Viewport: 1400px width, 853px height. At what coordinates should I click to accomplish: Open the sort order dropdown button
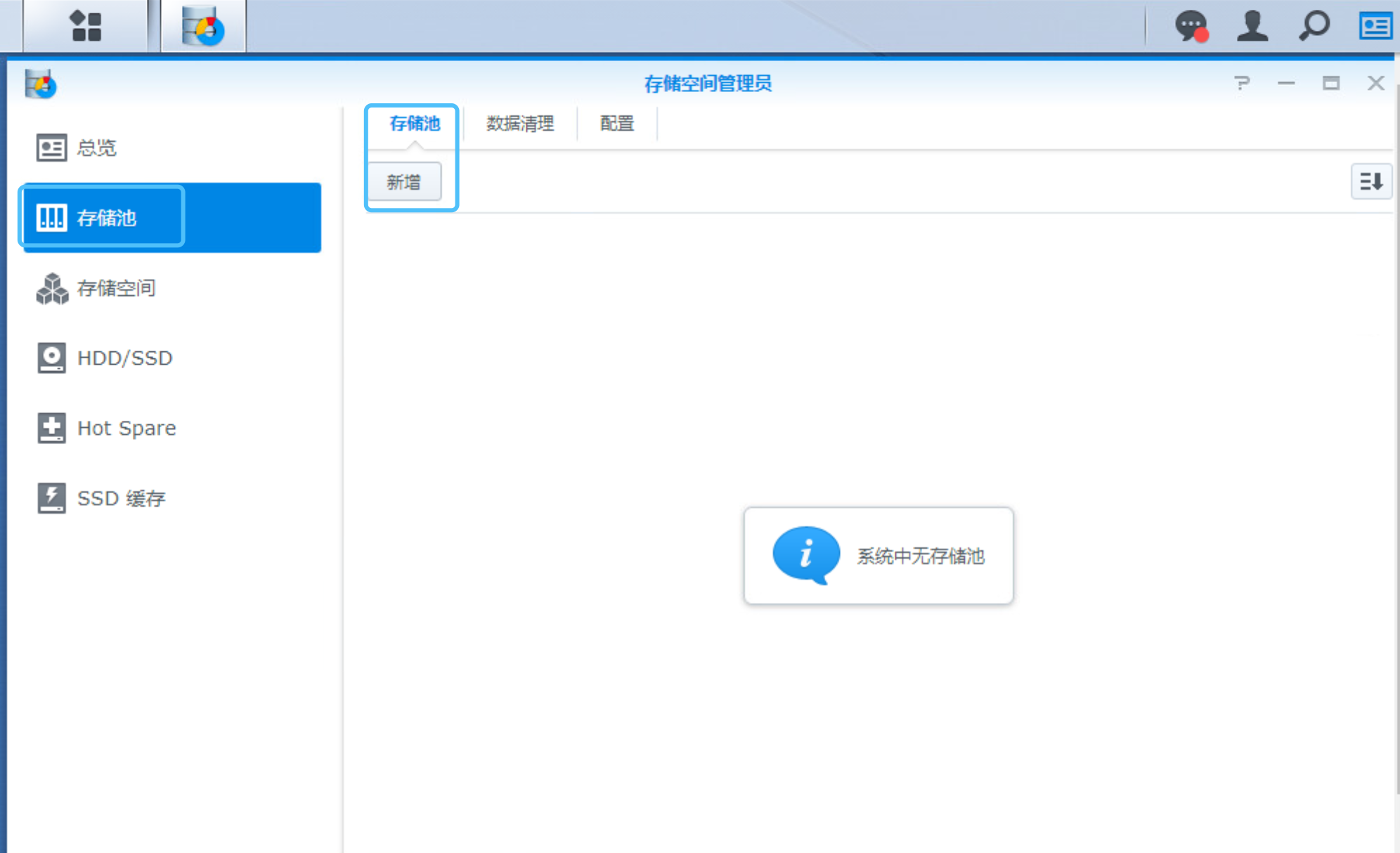1371,181
